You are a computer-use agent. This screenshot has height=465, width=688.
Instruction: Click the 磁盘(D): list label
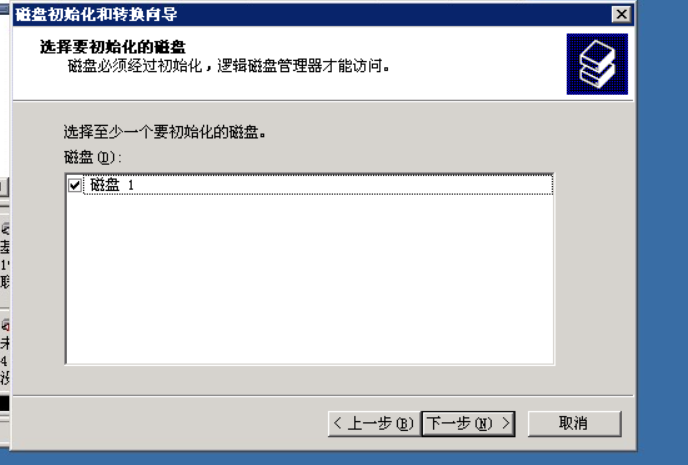92,157
